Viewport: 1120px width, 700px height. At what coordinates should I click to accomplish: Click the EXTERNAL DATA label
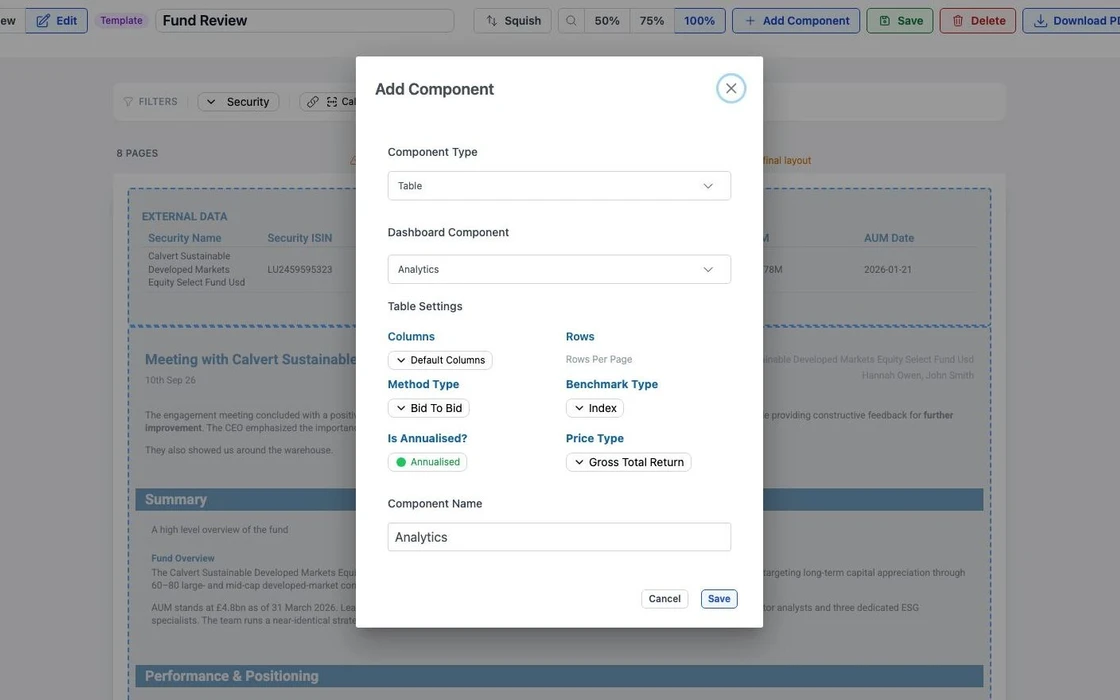pos(184,216)
